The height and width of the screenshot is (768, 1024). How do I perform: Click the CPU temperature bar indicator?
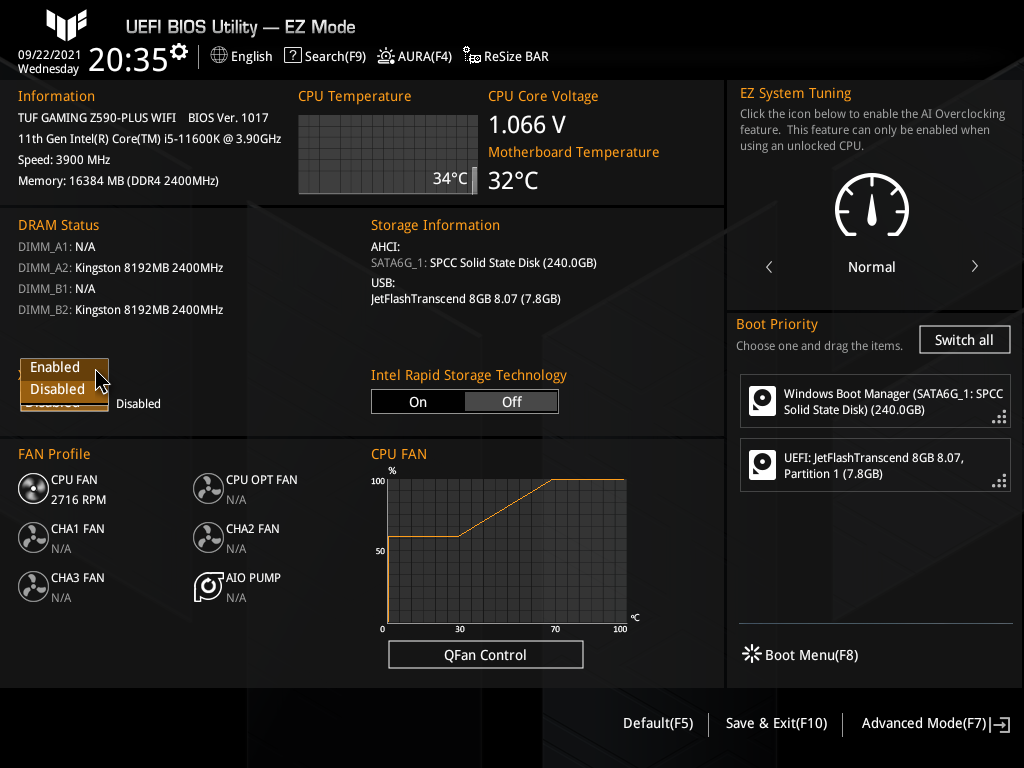pos(474,180)
